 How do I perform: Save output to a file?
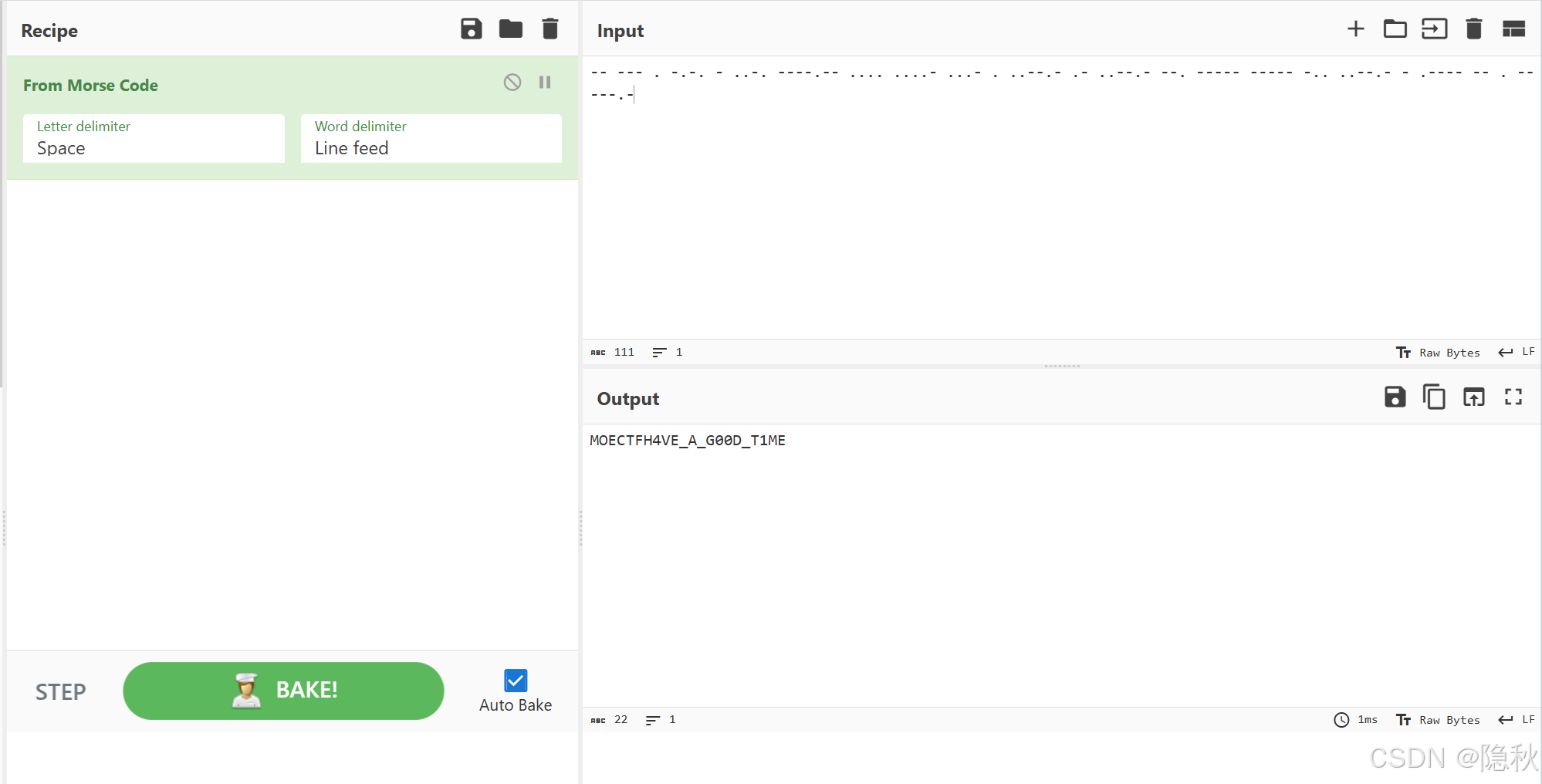tap(1395, 397)
